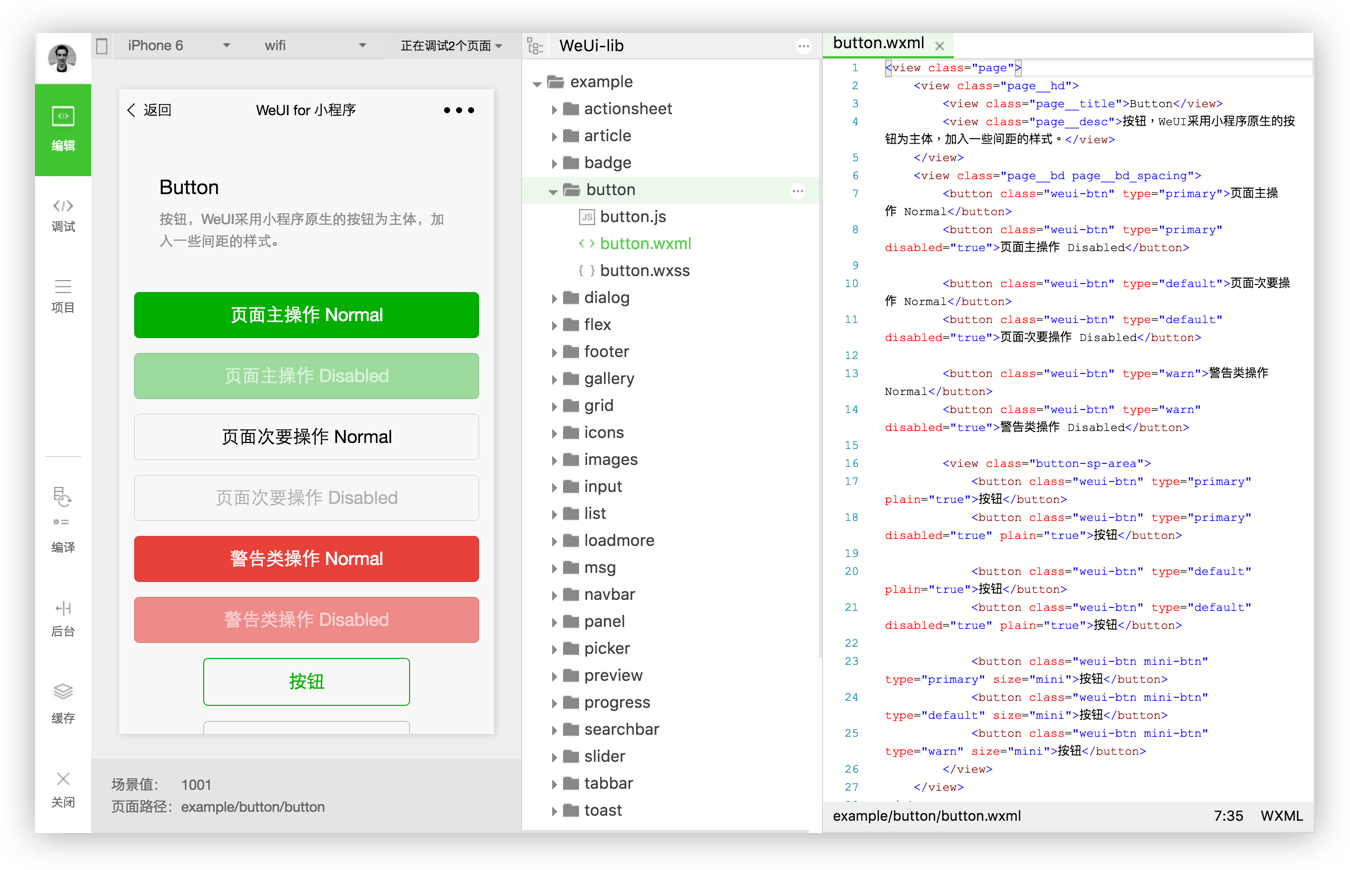Image resolution: width=1350 pixels, height=870 pixels.
Task: Open the iPhone 6 device dropdown
Action: [180, 45]
